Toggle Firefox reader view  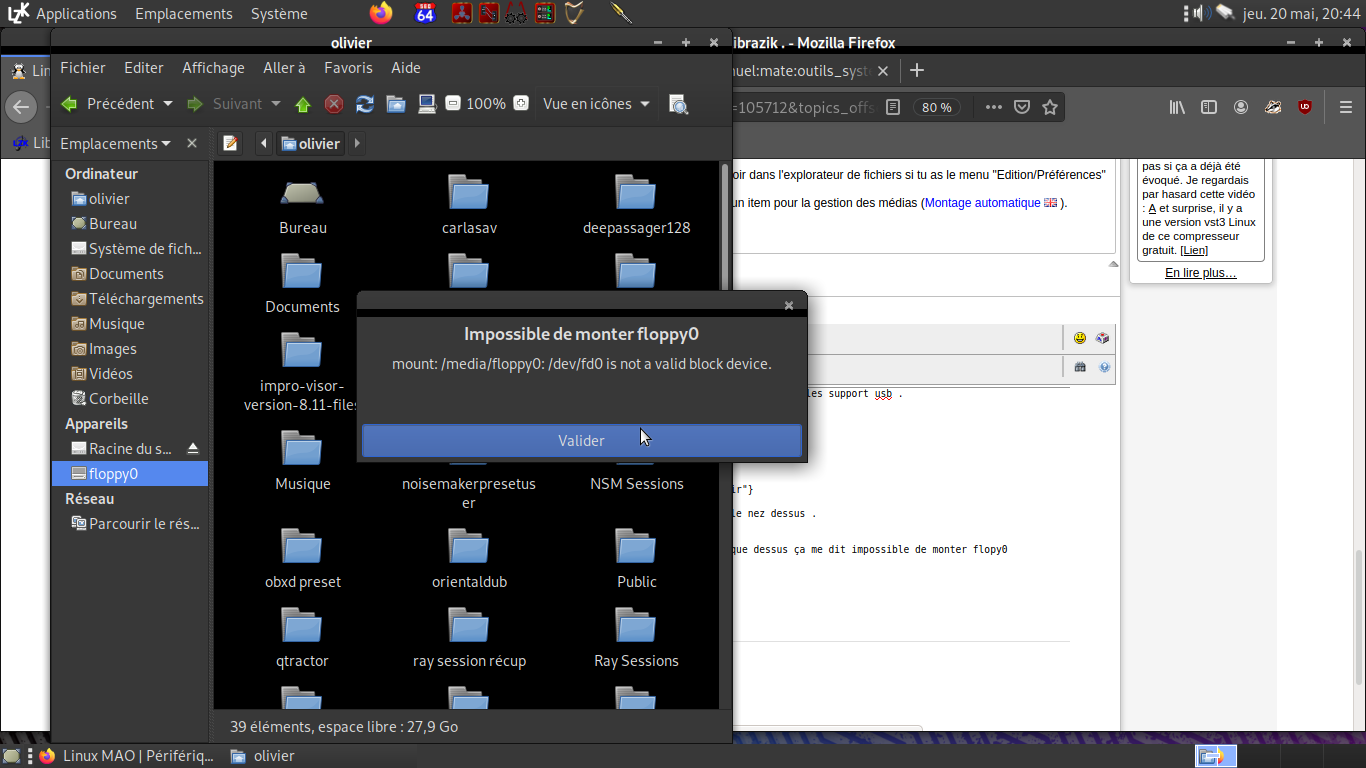(893, 107)
